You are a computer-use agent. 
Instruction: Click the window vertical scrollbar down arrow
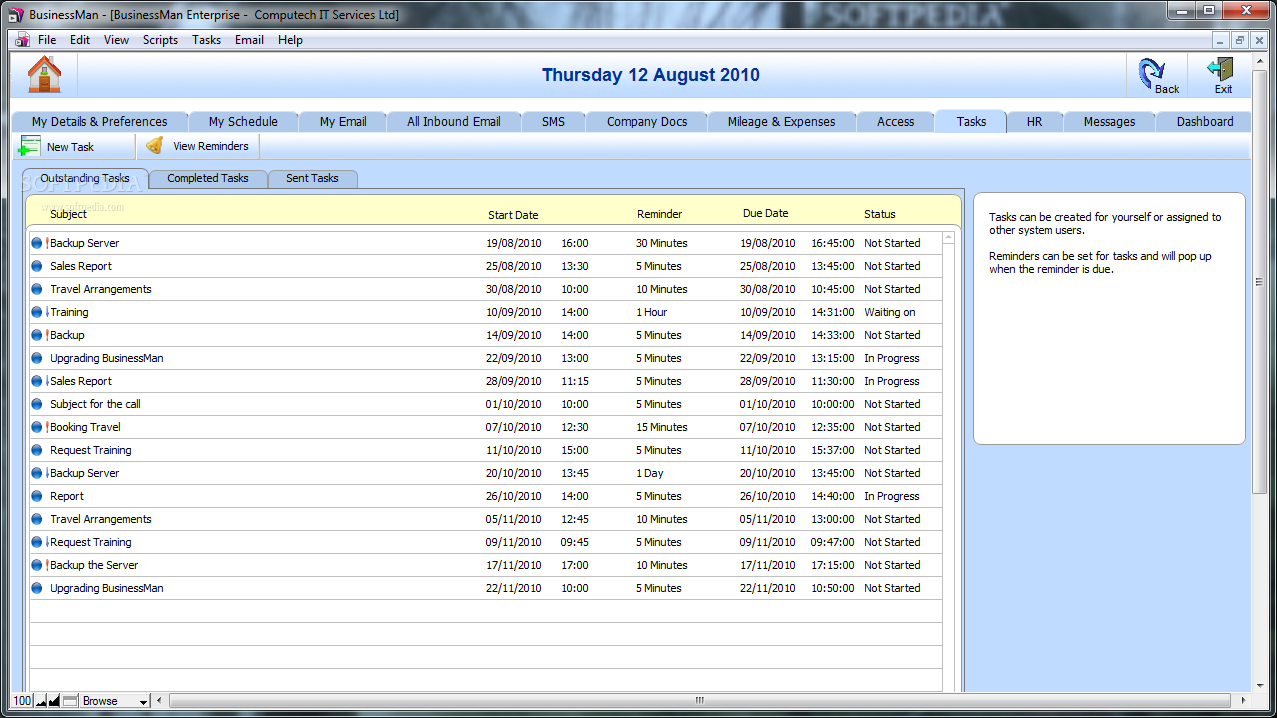(x=1260, y=686)
